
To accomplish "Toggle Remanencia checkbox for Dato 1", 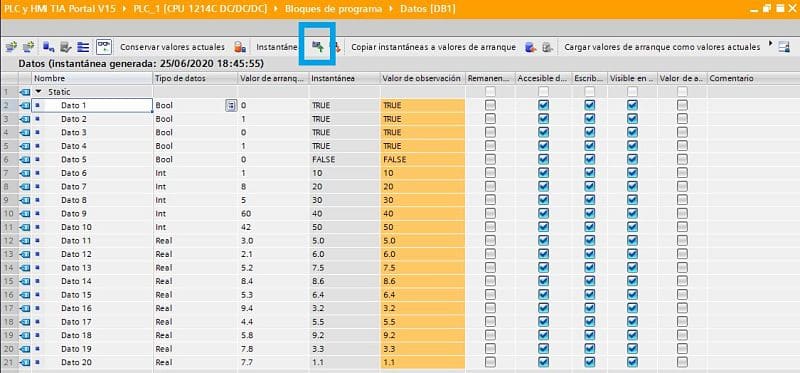I will [490, 105].
